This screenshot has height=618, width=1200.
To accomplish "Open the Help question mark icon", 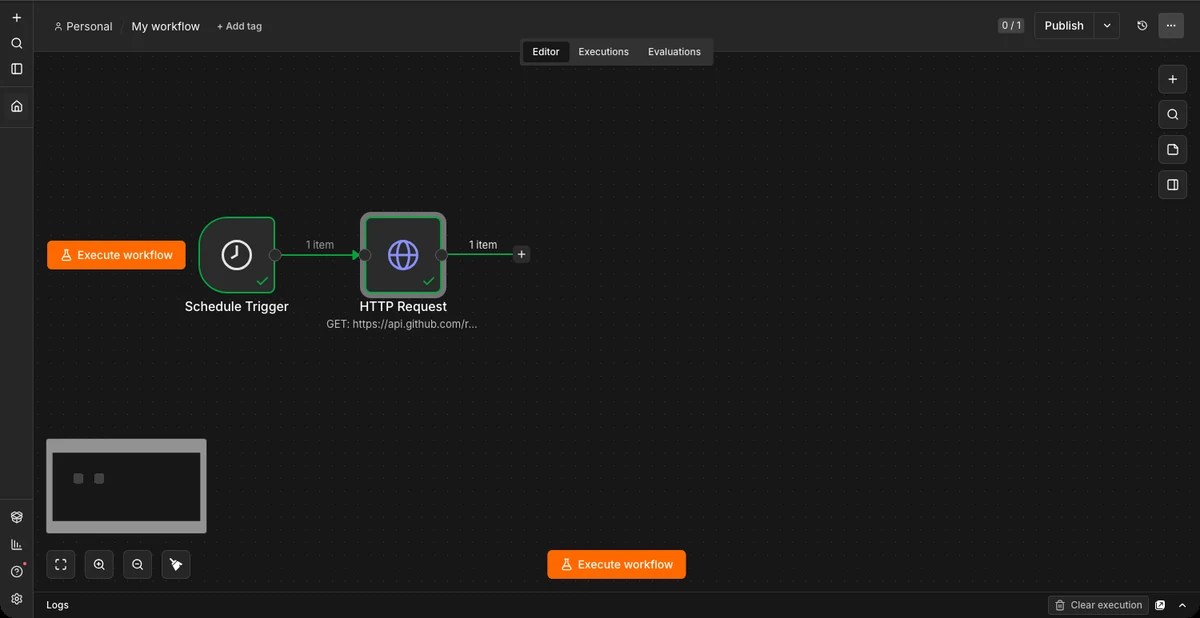I will (x=16, y=571).
